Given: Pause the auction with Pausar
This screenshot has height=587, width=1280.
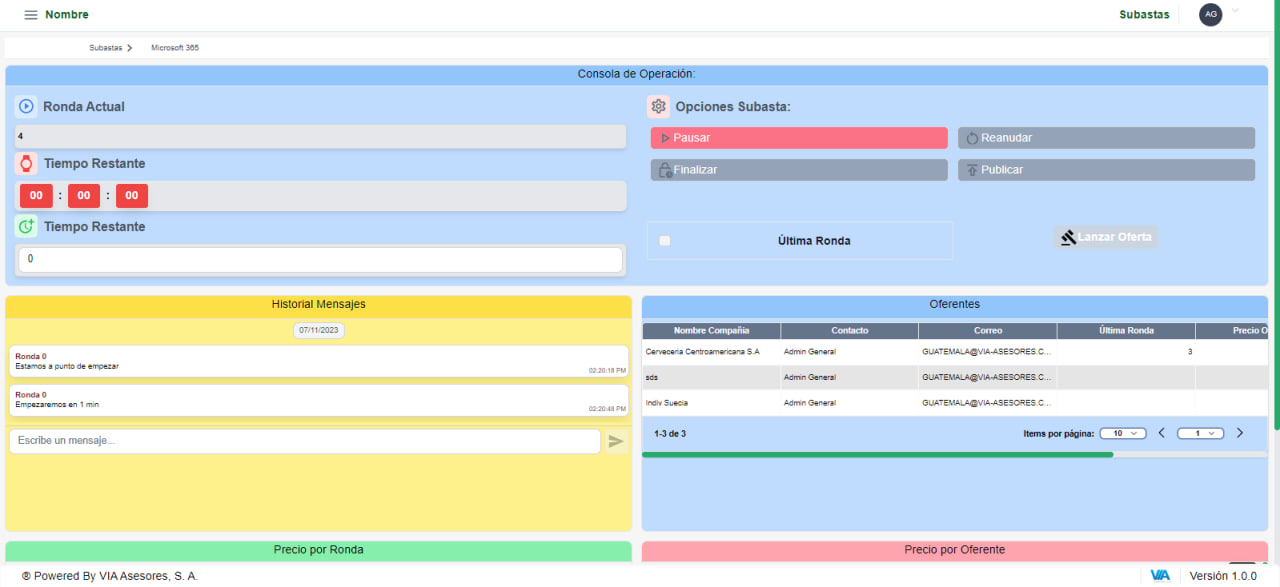Looking at the screenshot, I should coord(799,138).
